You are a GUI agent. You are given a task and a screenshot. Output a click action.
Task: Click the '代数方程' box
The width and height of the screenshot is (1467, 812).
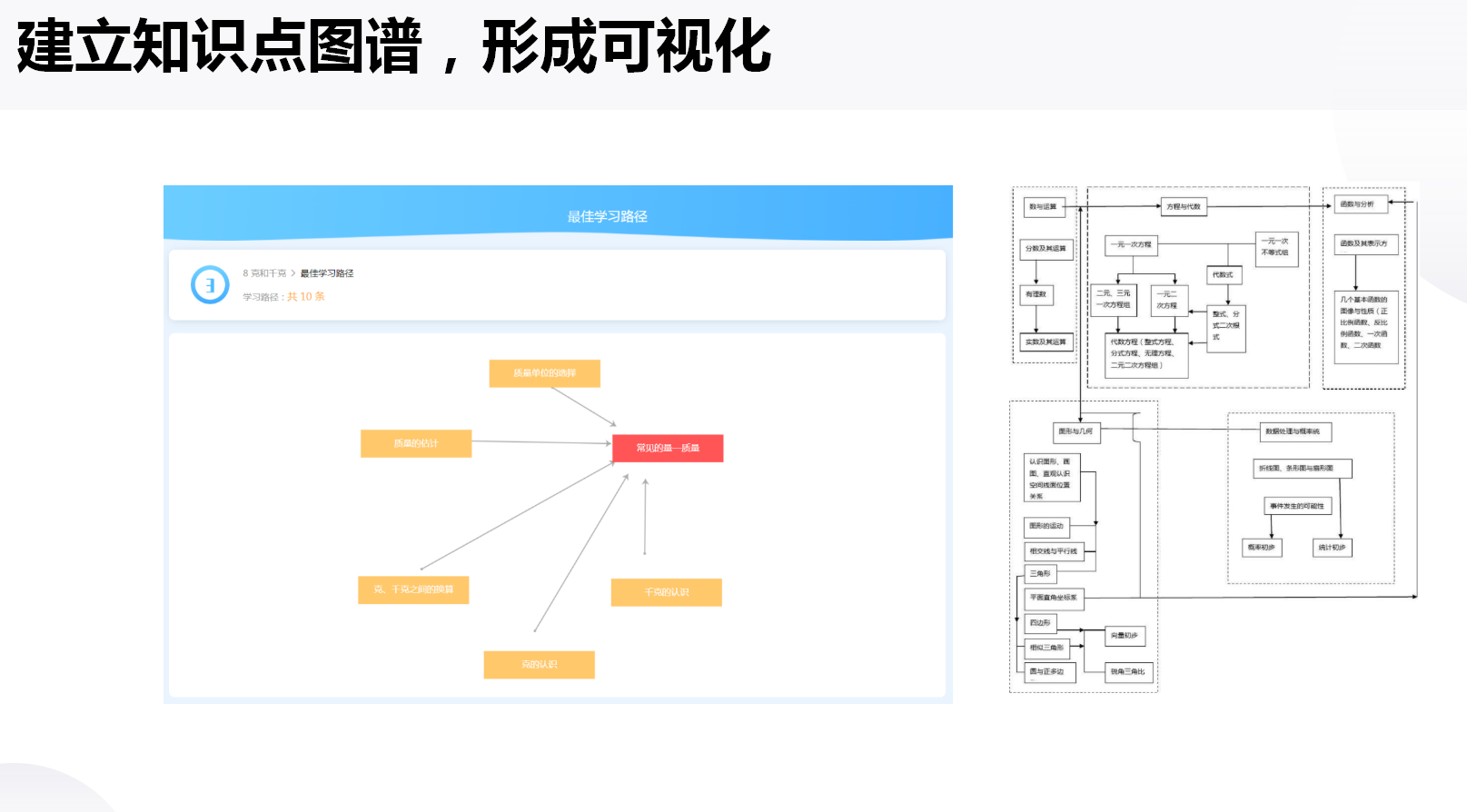click(x=1146, y=355)
